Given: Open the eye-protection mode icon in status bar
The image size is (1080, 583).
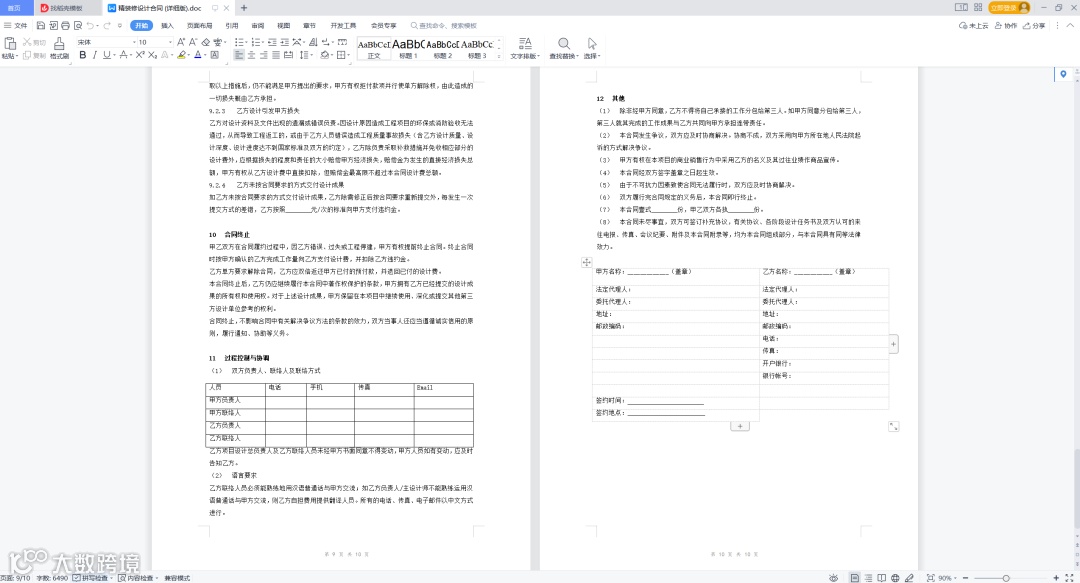Looking at the screenshot, I should [x=833, y=577].
